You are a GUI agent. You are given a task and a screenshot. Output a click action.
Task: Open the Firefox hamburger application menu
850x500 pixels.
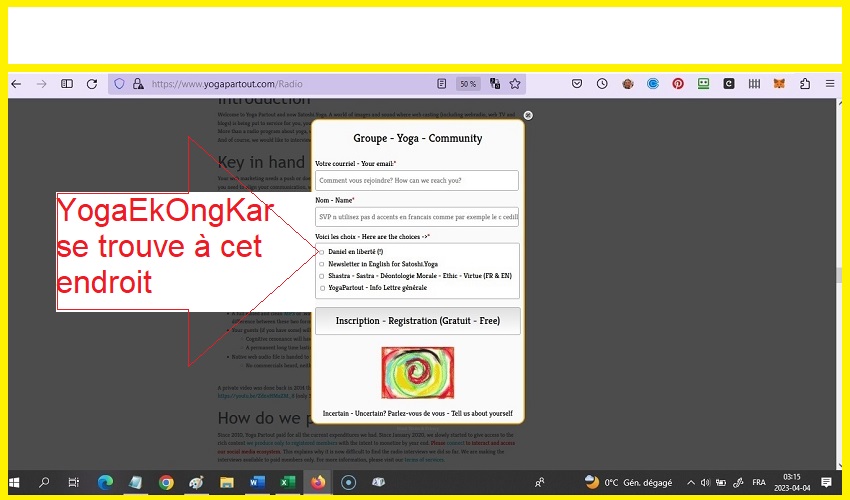pyautogui.click(x=829, y=84)
